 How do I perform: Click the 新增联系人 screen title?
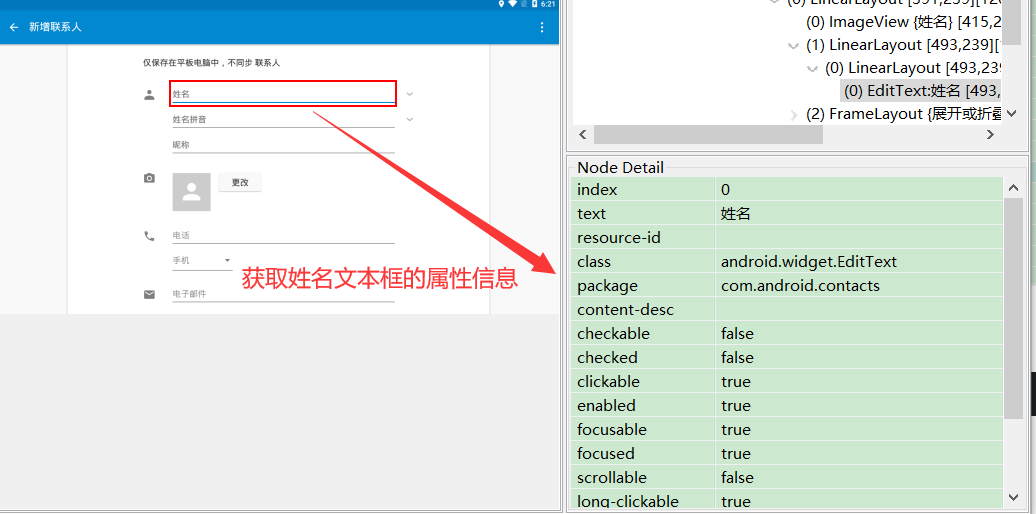56,28
